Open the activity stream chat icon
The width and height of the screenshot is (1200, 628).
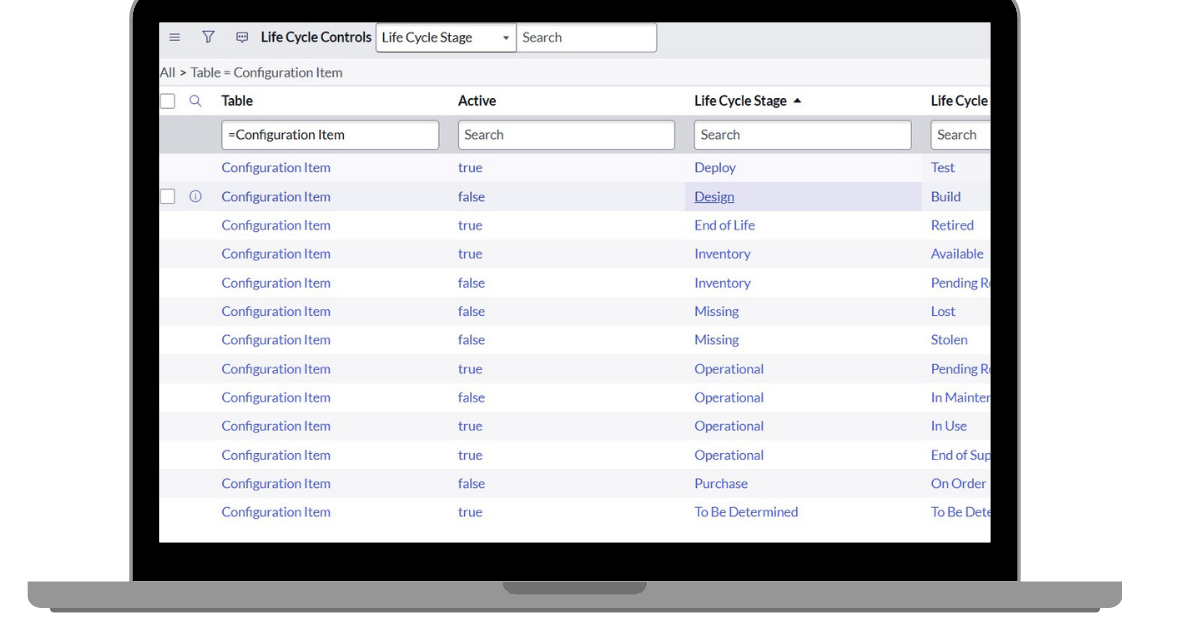coord(242,37)
